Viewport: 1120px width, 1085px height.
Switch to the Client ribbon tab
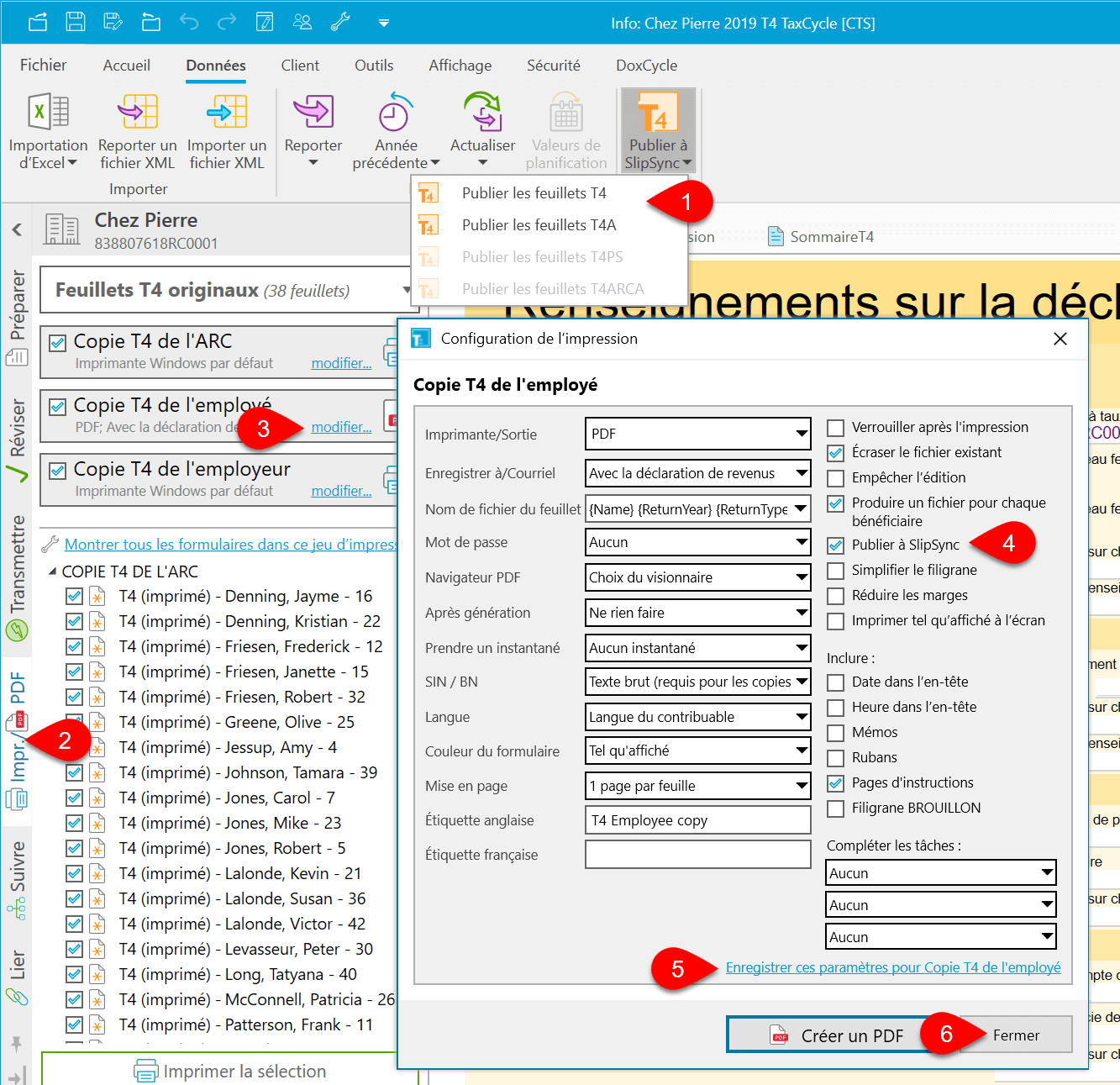[x=300, y=66]
